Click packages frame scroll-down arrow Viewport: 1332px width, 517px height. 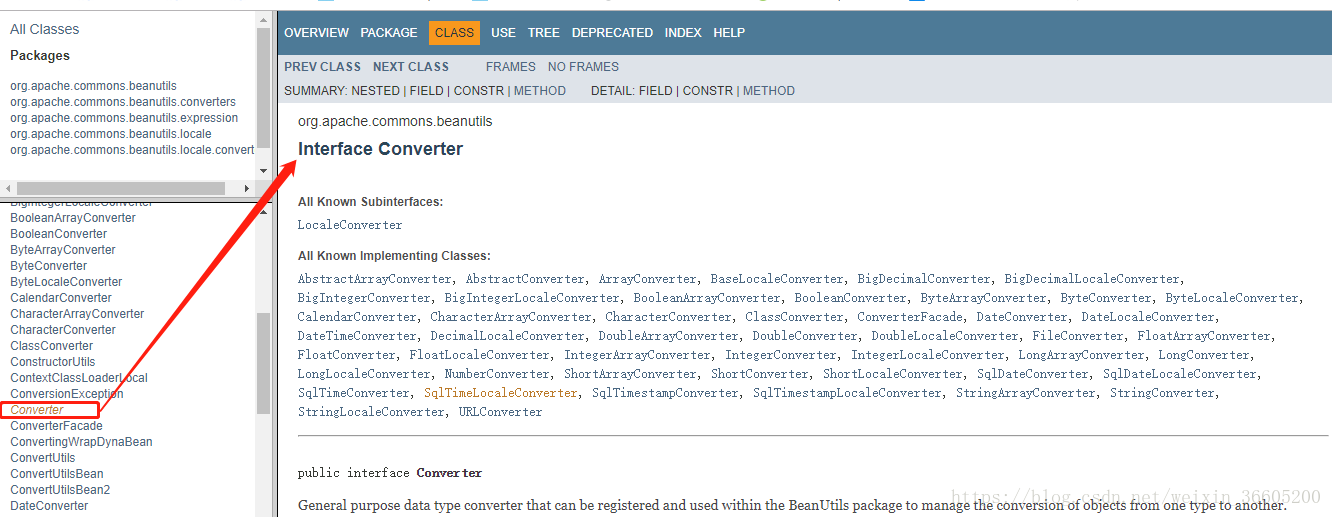pos(263,171)
